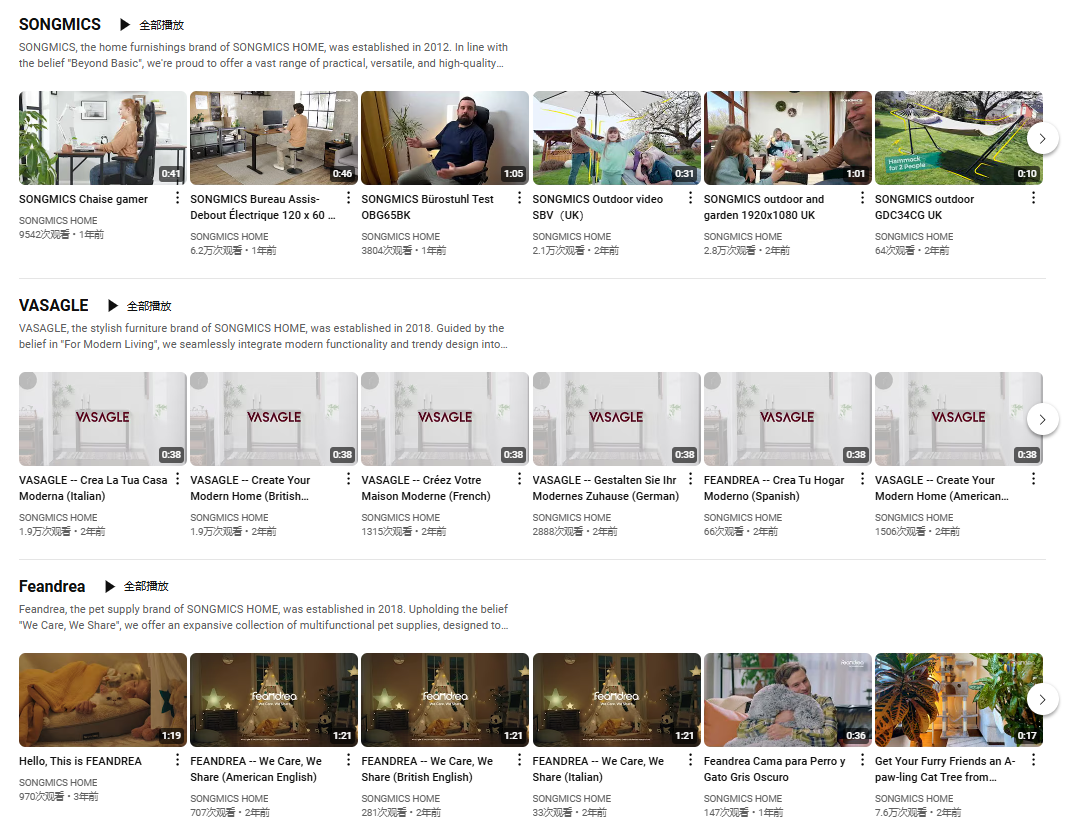Advance Feandrea row using right chevron
The height and width of the screenshot is (830, 1067).
click(1042, 700)
